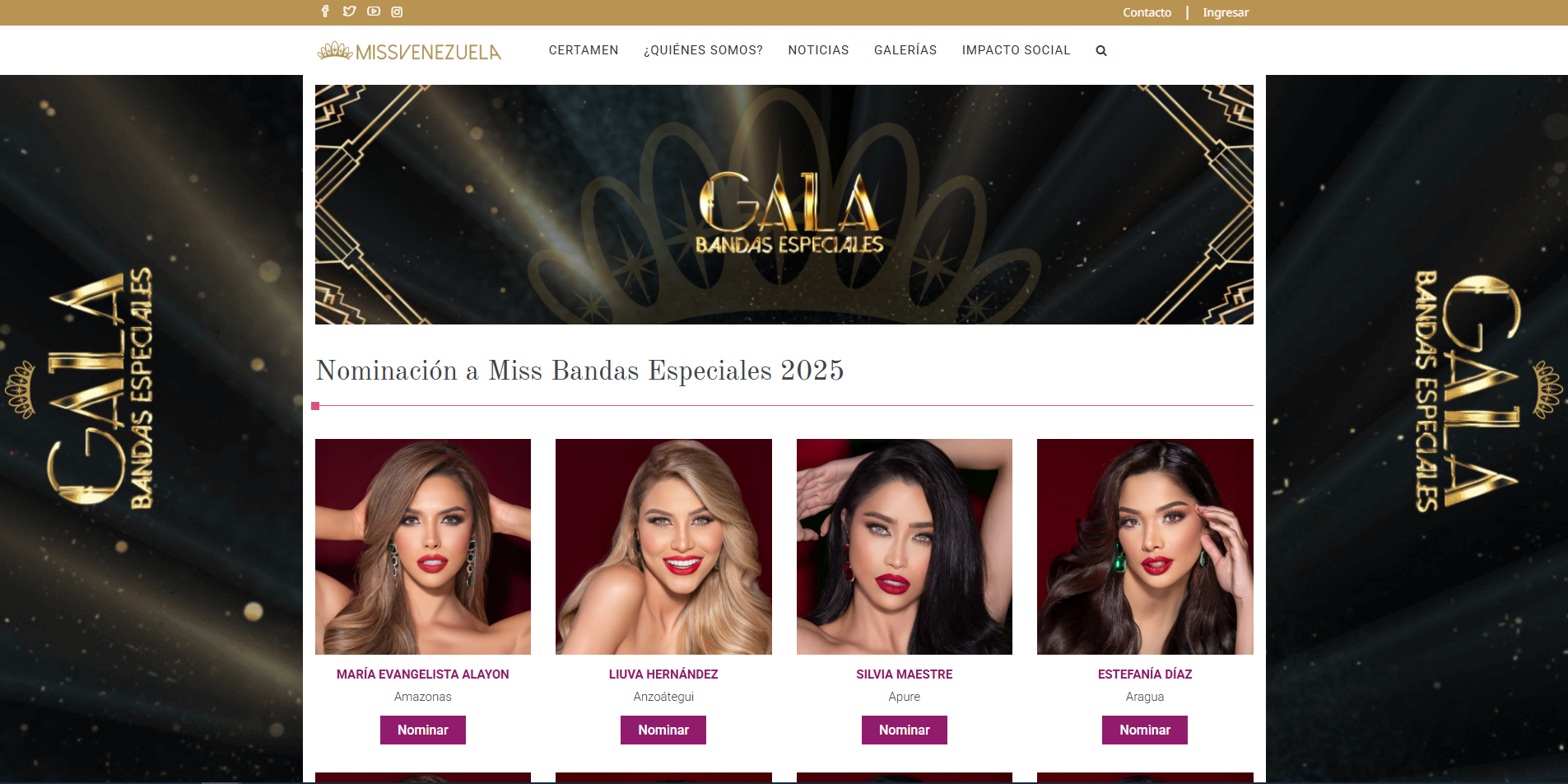Open the GALERÍAS menu item

[x=905, y=50]
